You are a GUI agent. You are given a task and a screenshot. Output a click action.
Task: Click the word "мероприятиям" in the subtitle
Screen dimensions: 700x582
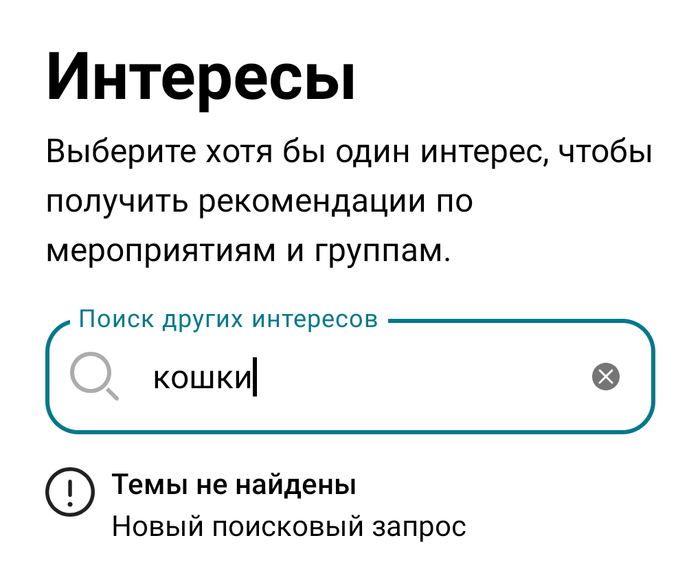point(161,250)
